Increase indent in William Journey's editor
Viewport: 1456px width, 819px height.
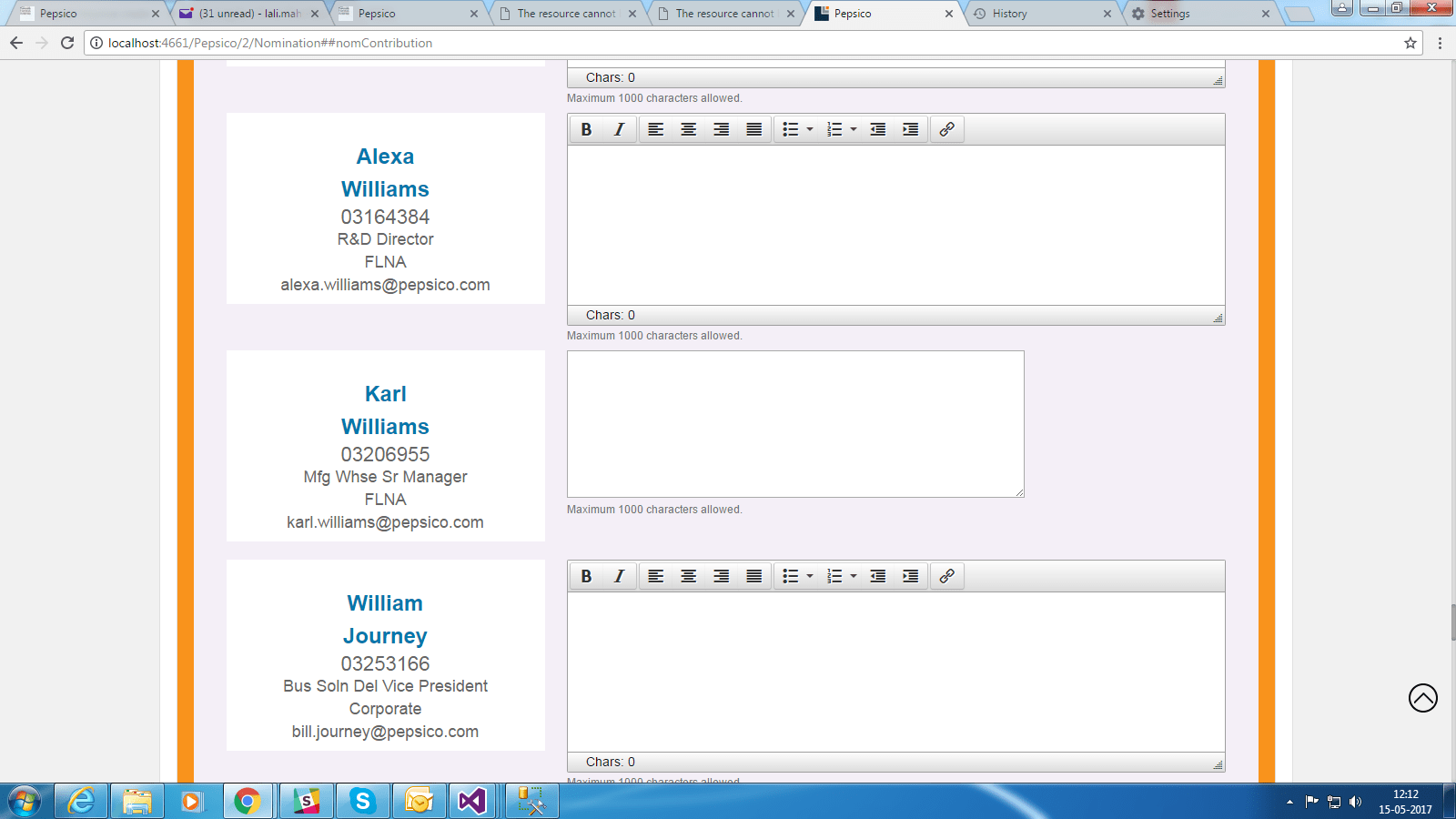point(911,576)
